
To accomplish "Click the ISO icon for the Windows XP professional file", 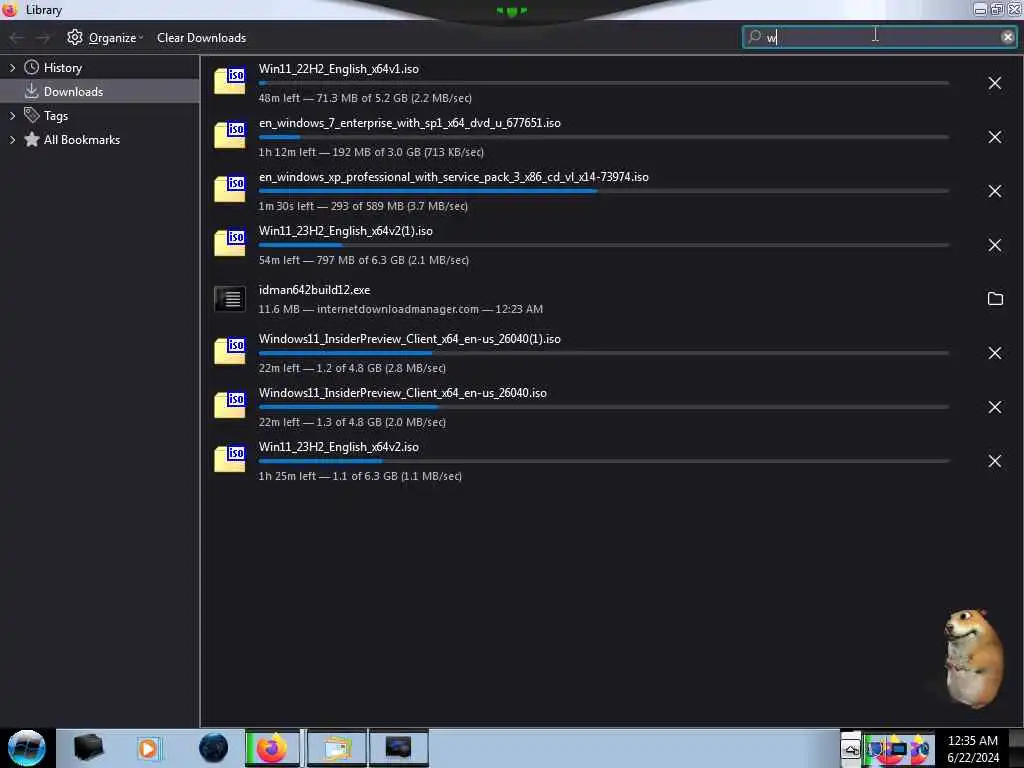I will coord(230,189).
